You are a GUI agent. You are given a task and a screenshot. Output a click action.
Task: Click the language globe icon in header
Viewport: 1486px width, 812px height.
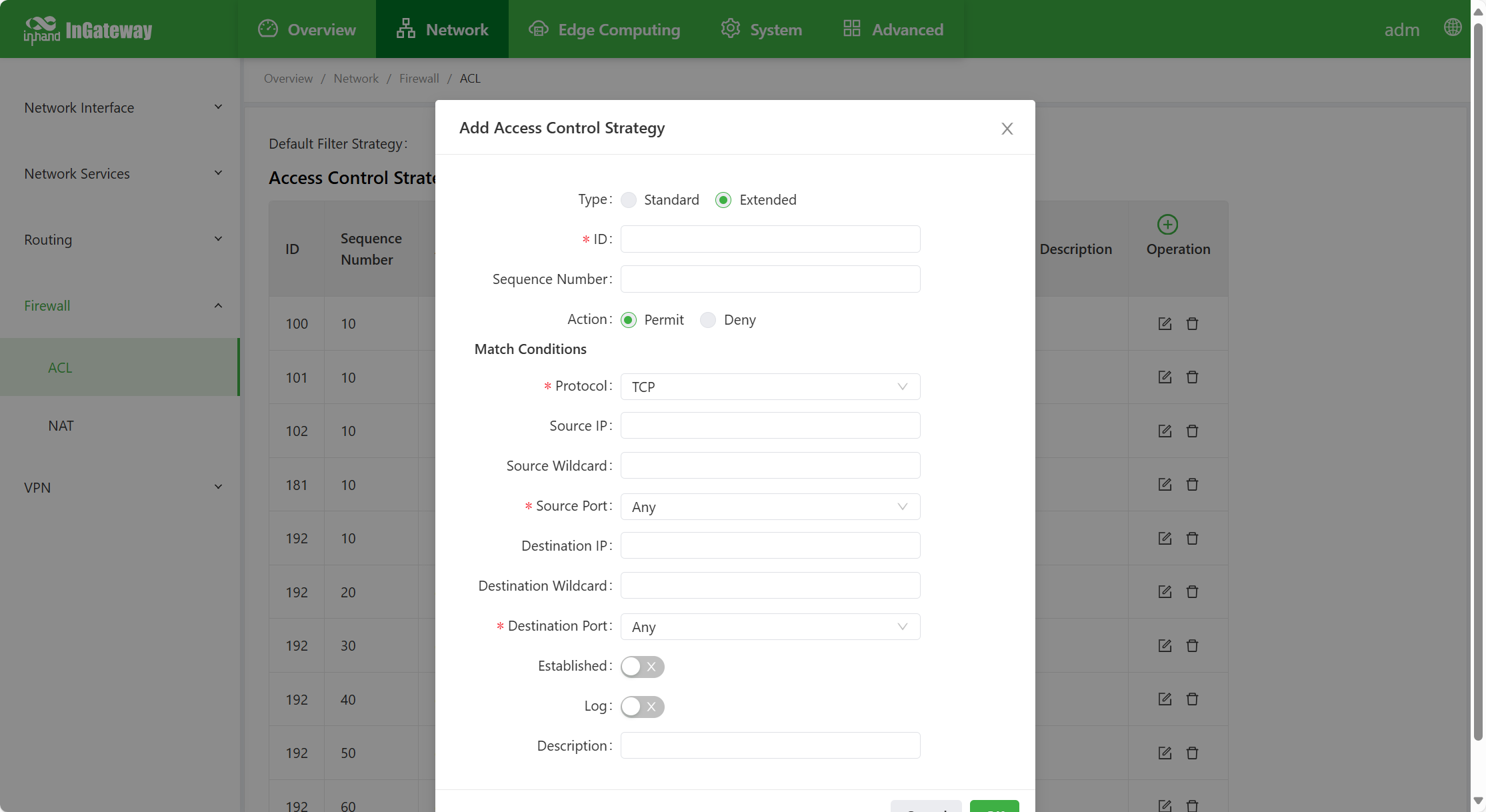pos(1453,28)
